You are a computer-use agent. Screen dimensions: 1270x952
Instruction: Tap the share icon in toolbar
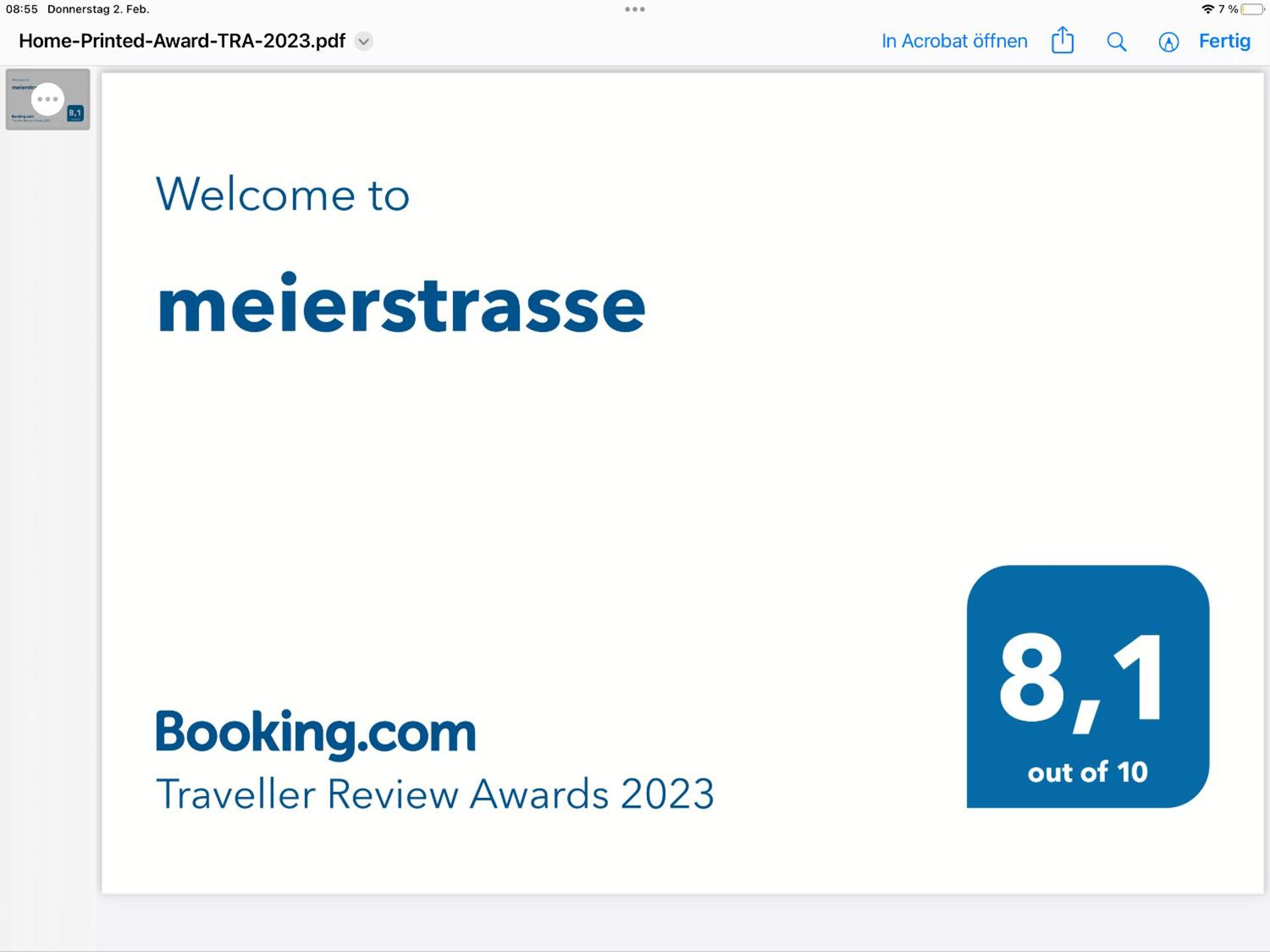click(x=1062, y=40)
